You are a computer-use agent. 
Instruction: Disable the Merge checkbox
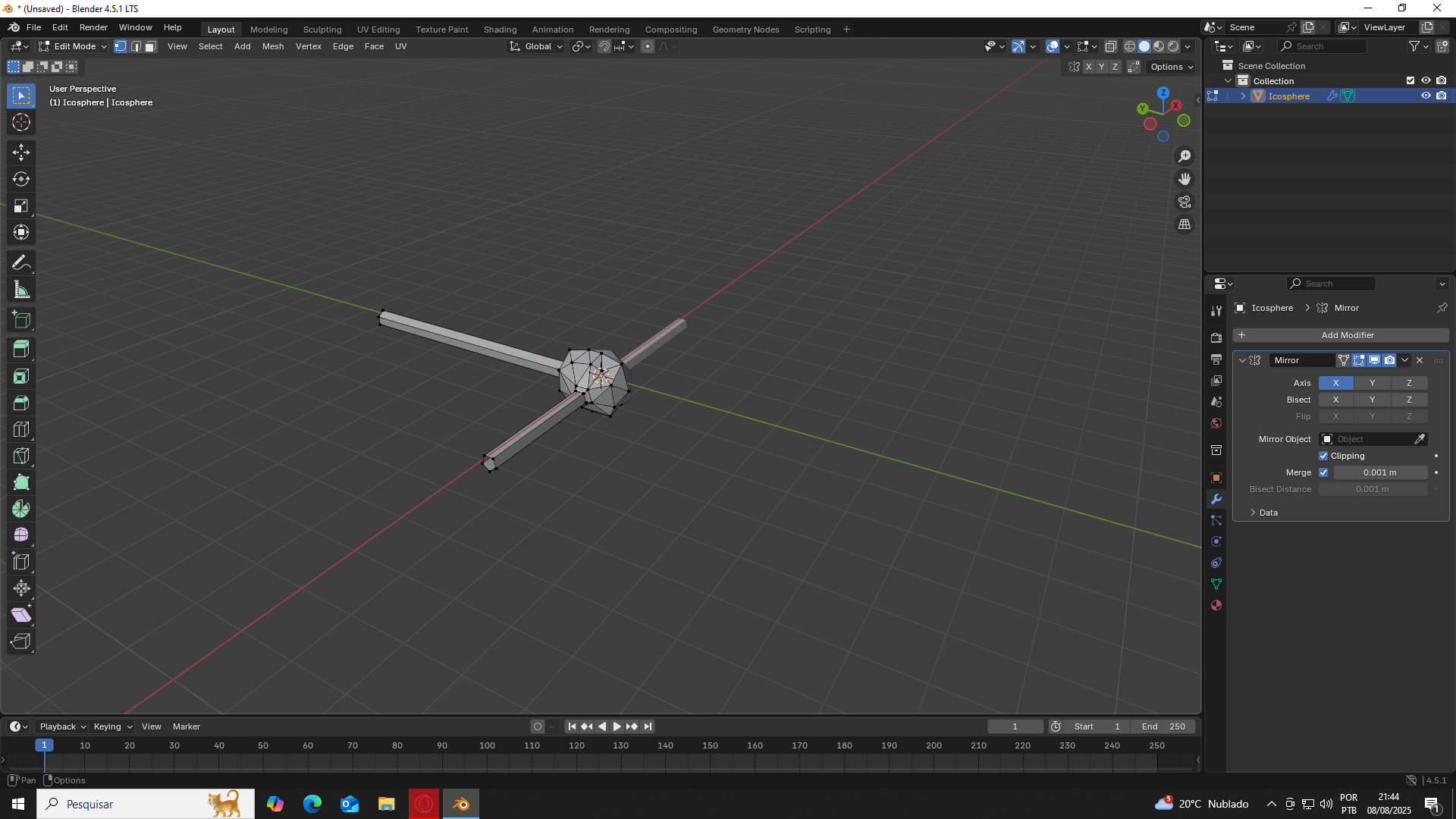coord(1323,472)
